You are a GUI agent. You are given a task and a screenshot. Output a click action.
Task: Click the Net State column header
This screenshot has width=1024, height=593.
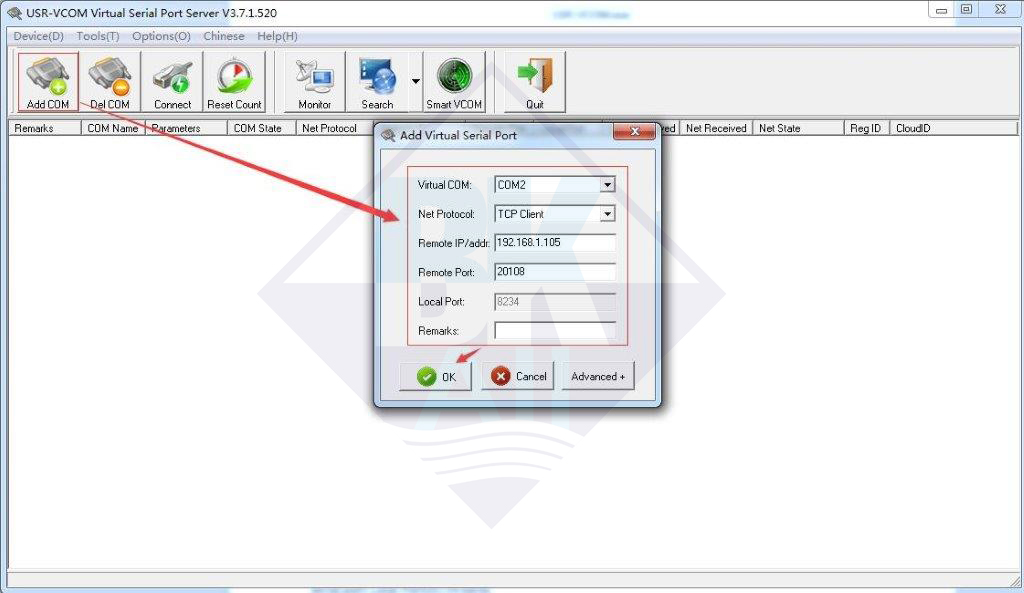coord(798,128)
